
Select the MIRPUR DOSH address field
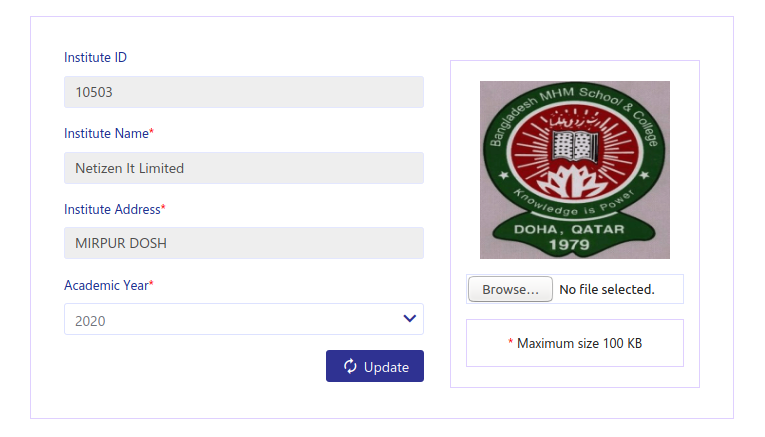click(243, 244)
